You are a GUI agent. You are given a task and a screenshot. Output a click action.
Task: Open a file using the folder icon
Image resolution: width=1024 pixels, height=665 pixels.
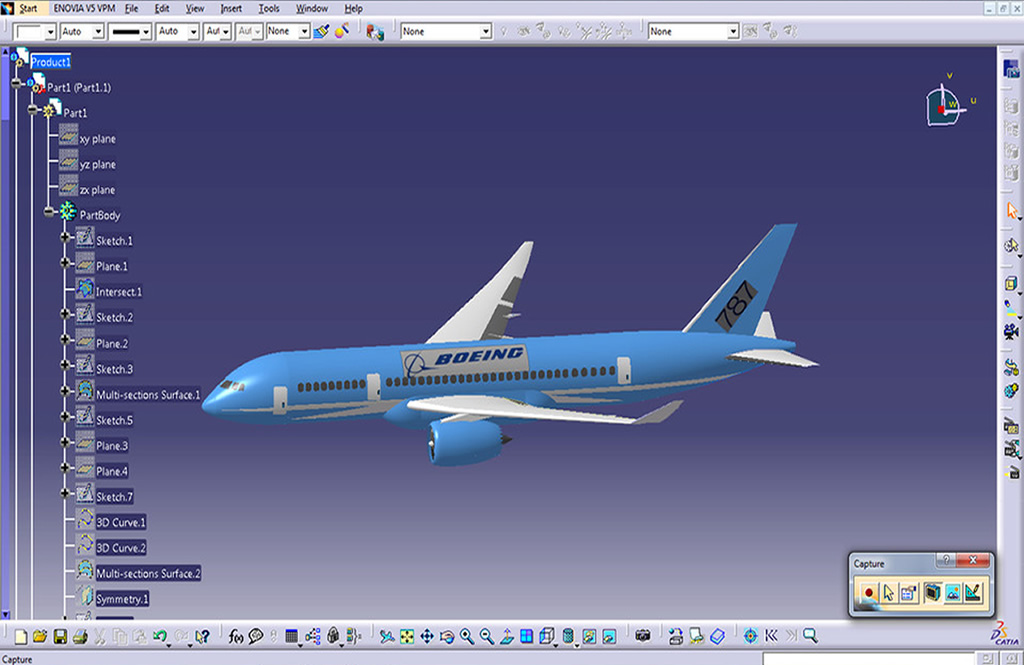tap(40, 636)
